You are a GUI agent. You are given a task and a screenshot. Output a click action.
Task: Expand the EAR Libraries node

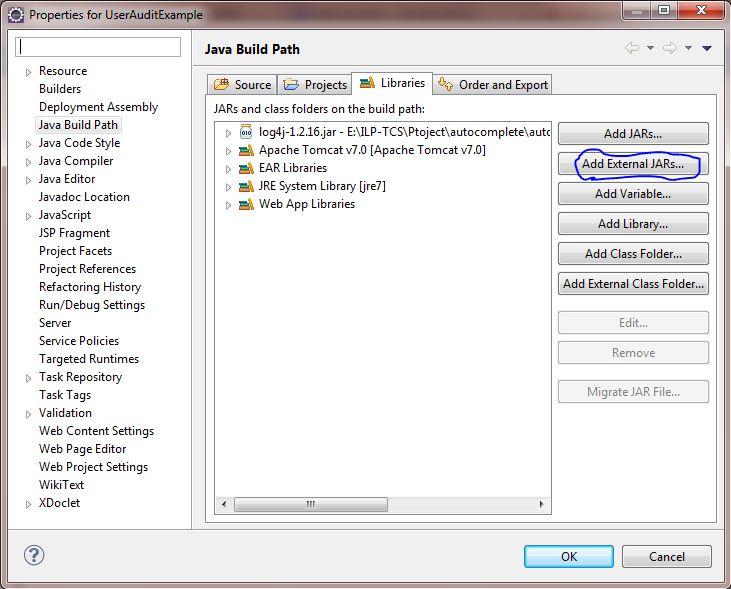pos(228,169)
